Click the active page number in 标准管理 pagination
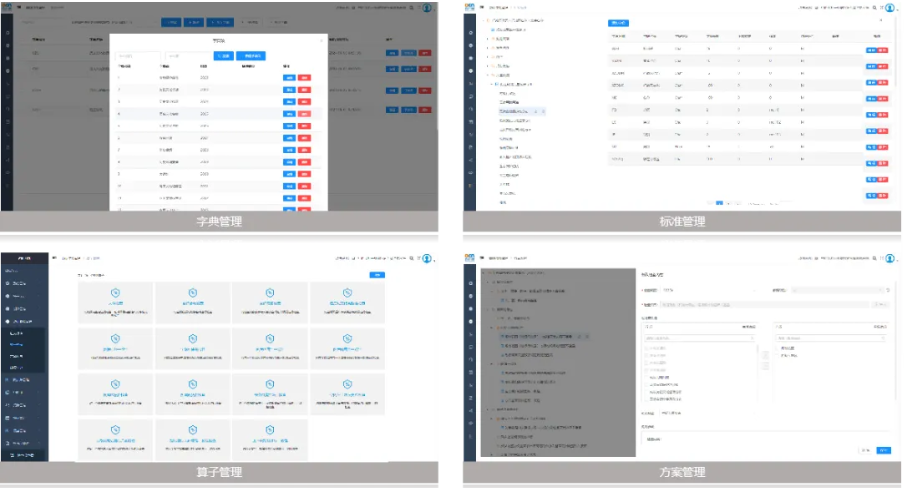This screenshot has width=904, height=488. (719, 203)
